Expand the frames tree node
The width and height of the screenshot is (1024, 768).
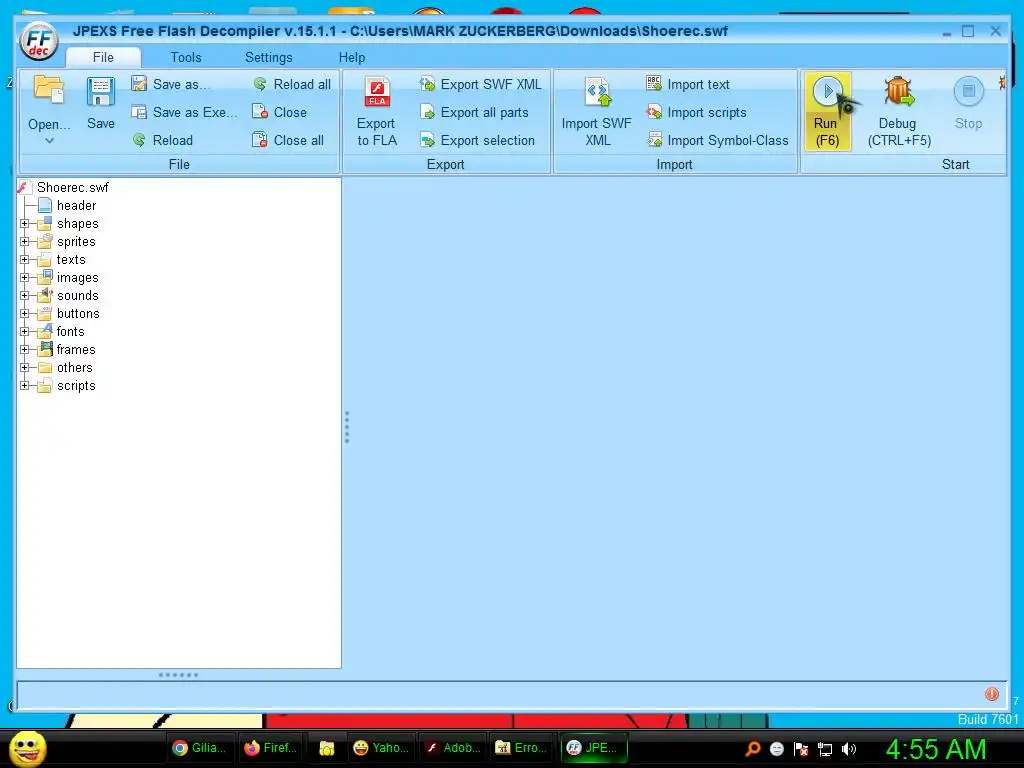pyautogui.click(x=24, y=349)
